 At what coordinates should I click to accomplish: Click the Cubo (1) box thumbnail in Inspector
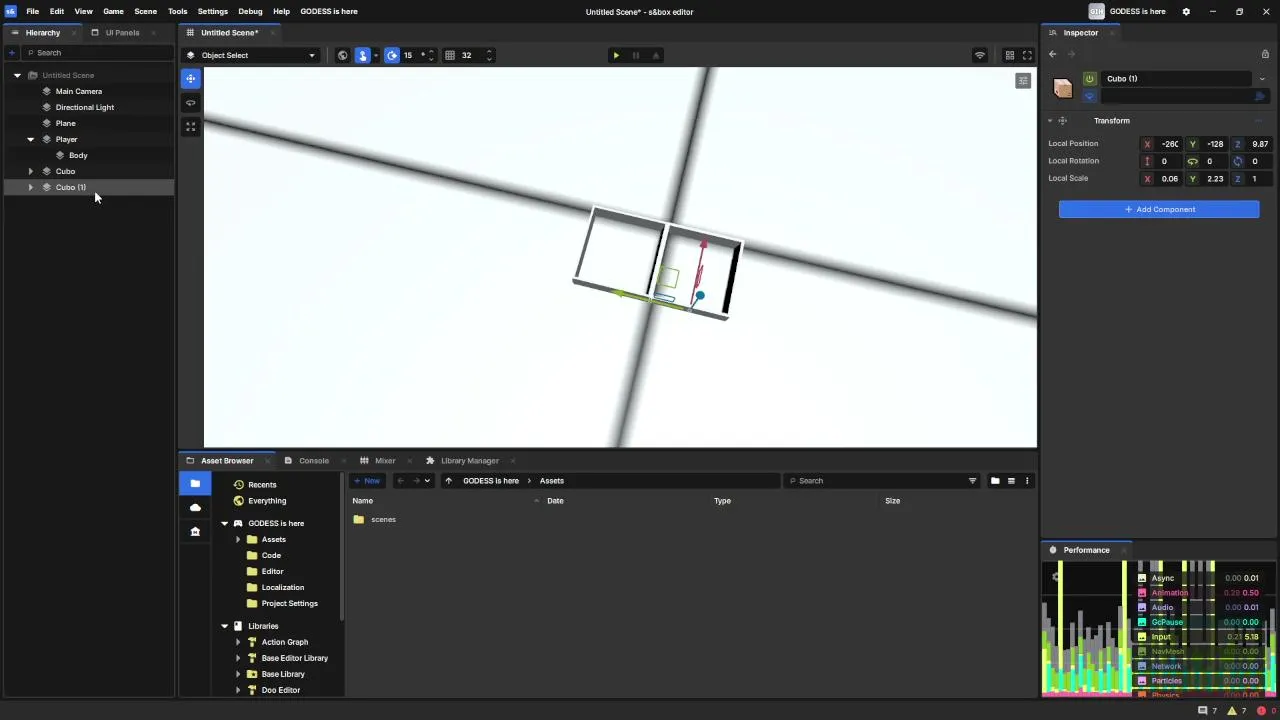(x=1063, y=88)
